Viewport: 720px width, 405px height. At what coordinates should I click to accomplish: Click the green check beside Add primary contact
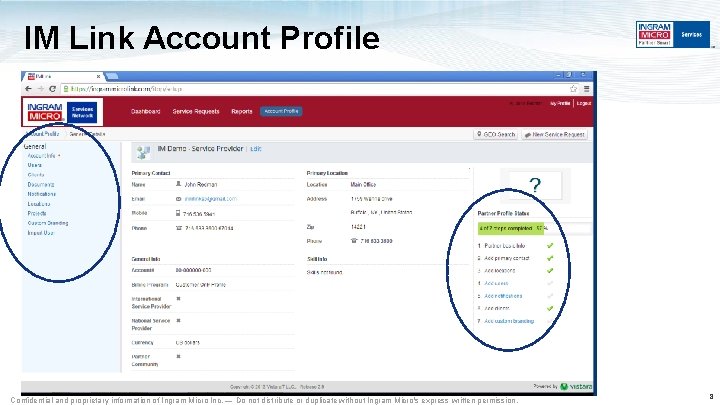point(550,258)
